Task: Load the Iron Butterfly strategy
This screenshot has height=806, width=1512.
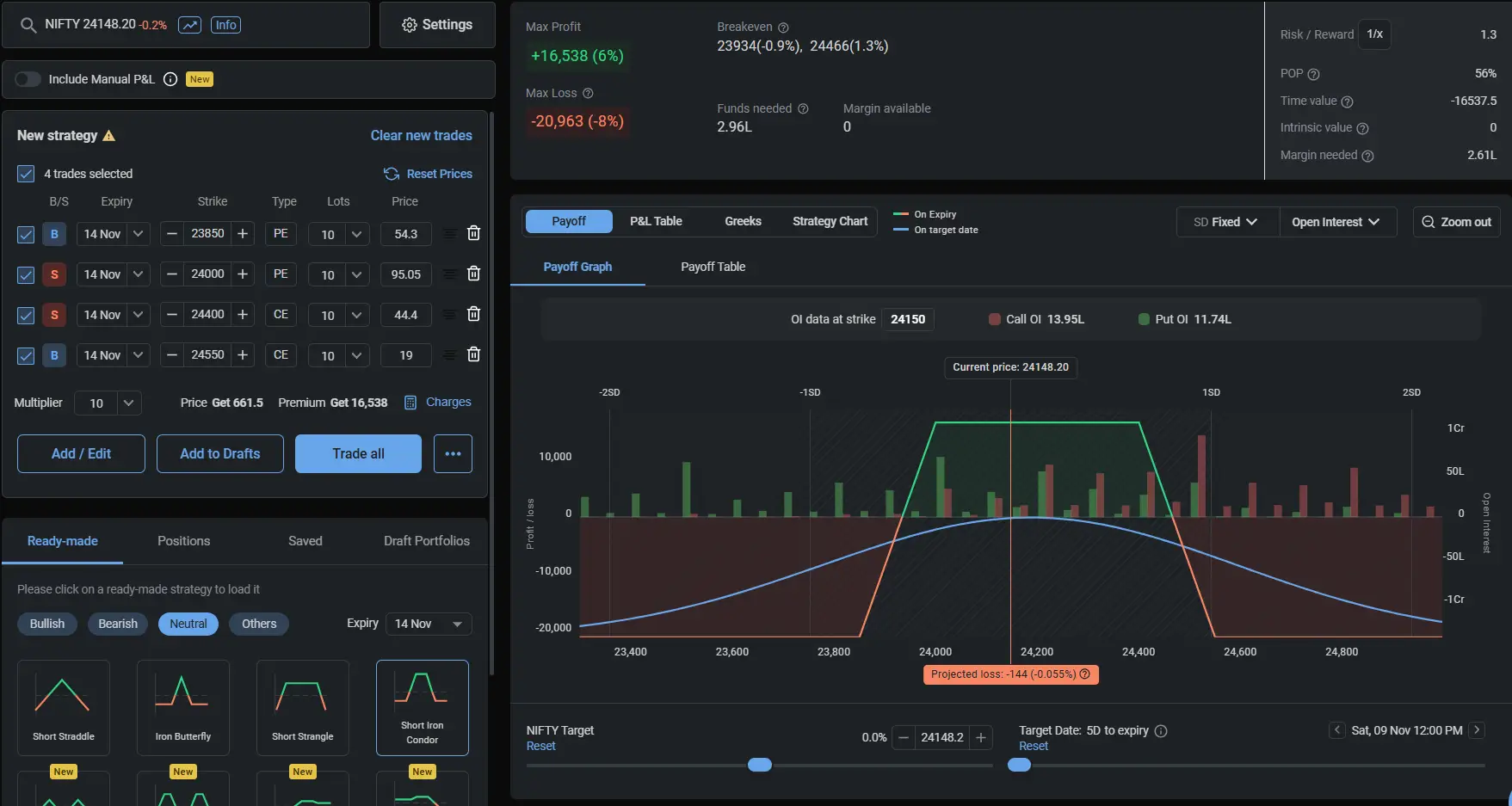Action: pyautogui.click(x=183, y=707)
